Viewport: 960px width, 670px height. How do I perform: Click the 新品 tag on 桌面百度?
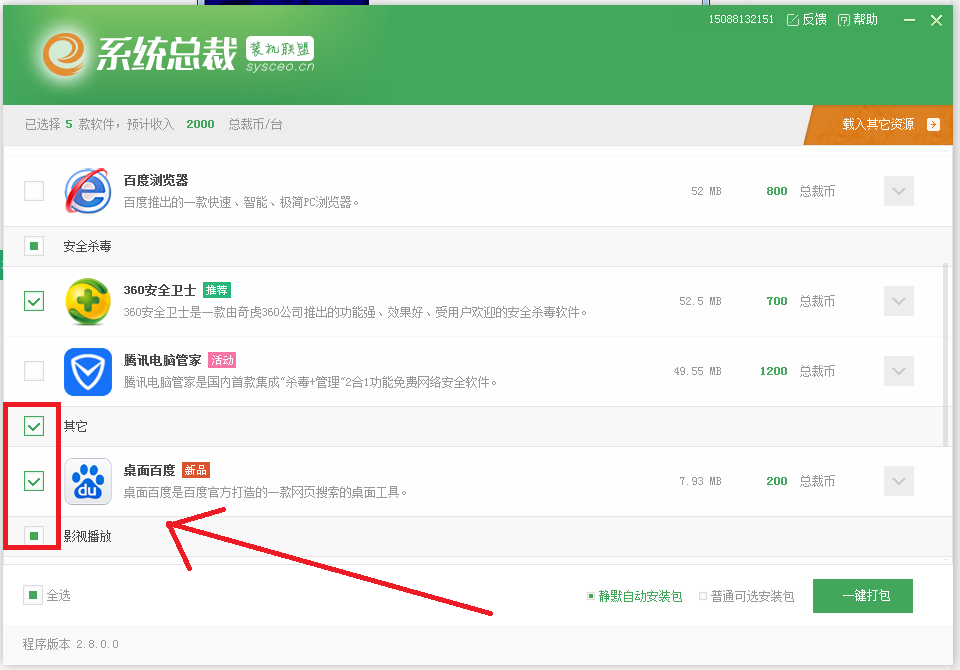click(196, 470)
